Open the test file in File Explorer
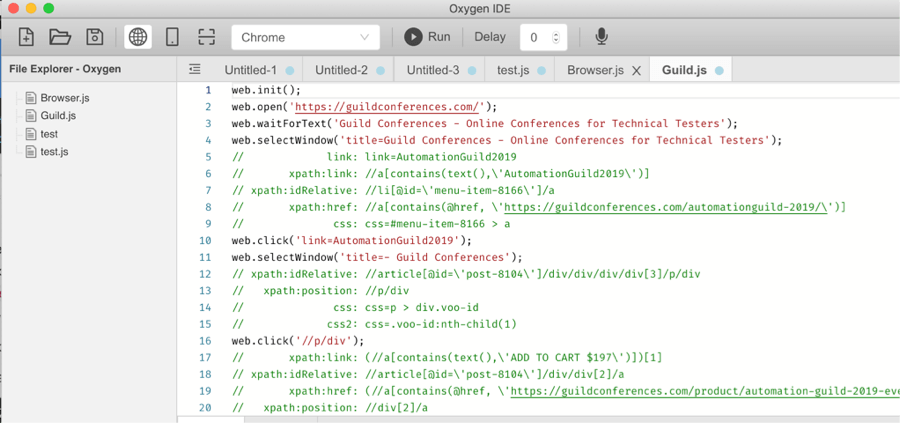Viewport: 900px width, 423px height. (x=49, y=134)
